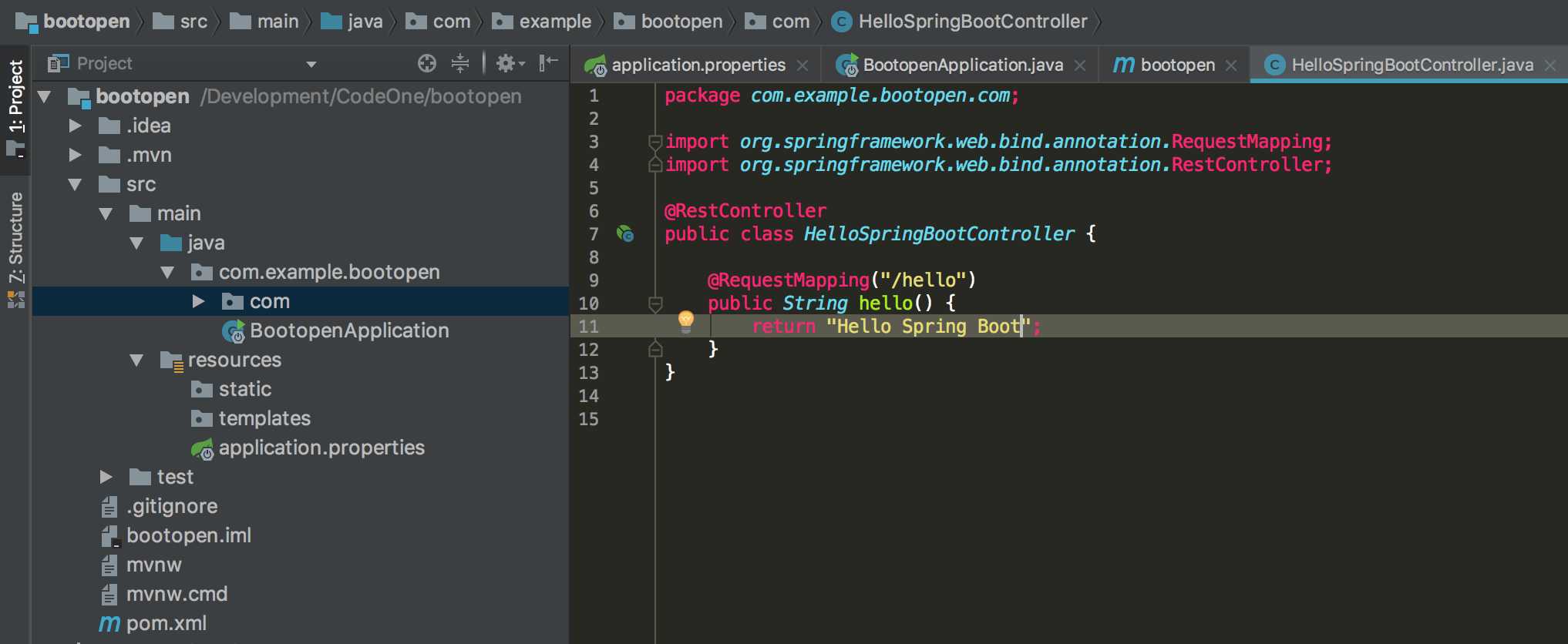Viewport: 1568px width, 644px height.
Task: Collapse the java folder arrow
Action: point(136,243)
